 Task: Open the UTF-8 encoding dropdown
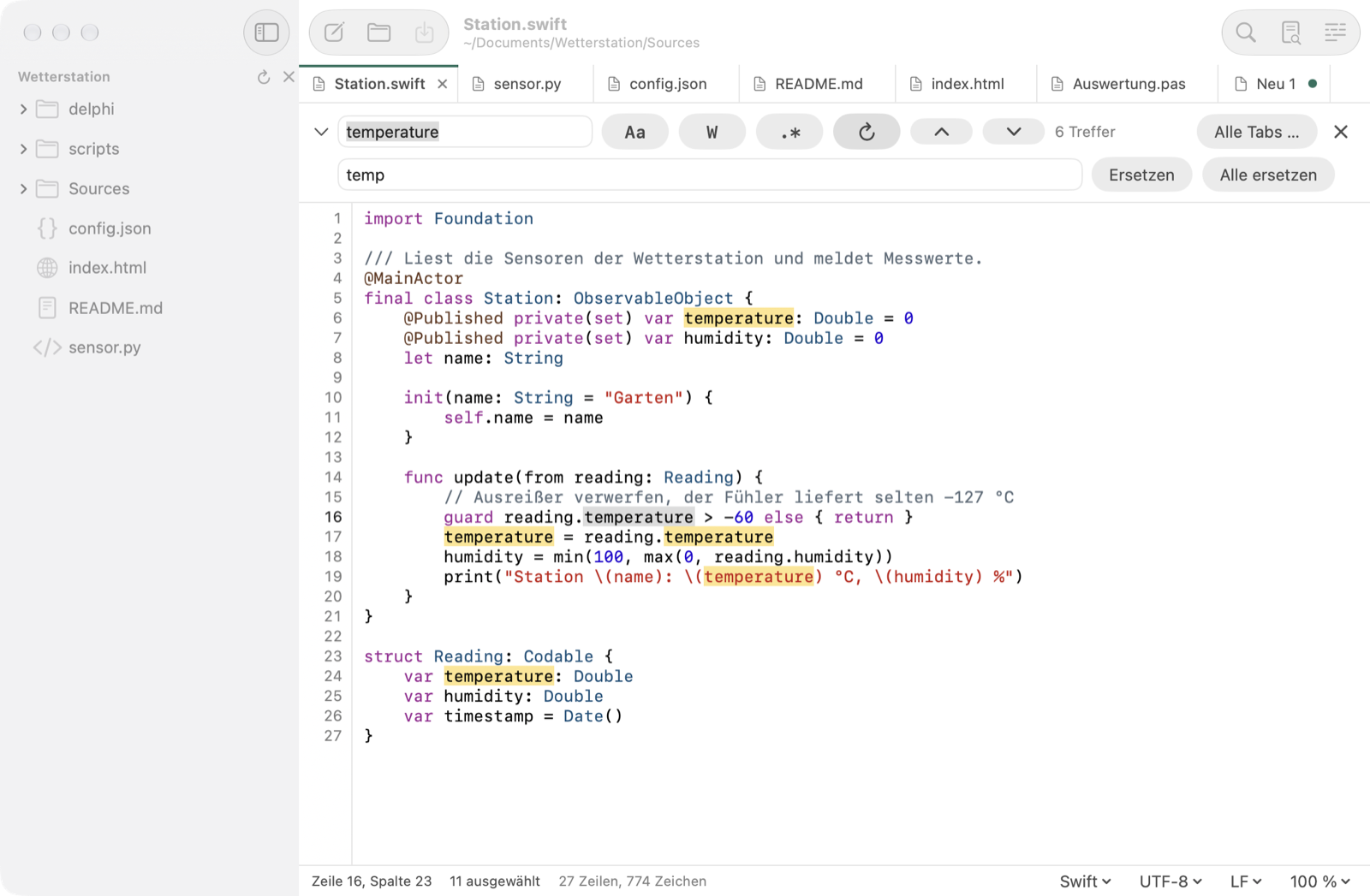[1170, 881]
